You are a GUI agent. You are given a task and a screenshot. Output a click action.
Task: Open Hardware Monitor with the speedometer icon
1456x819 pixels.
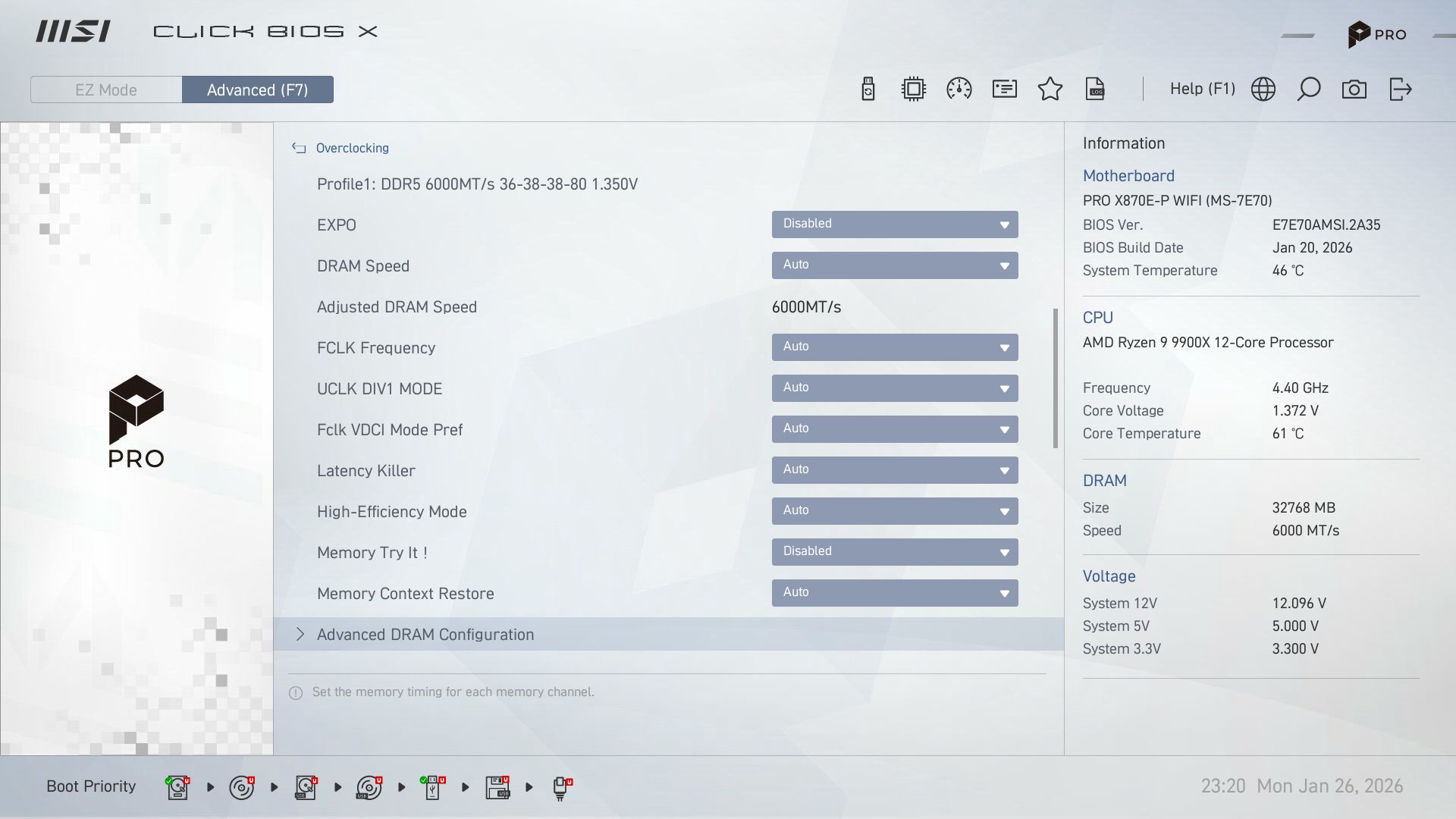[x=959, y=89]
